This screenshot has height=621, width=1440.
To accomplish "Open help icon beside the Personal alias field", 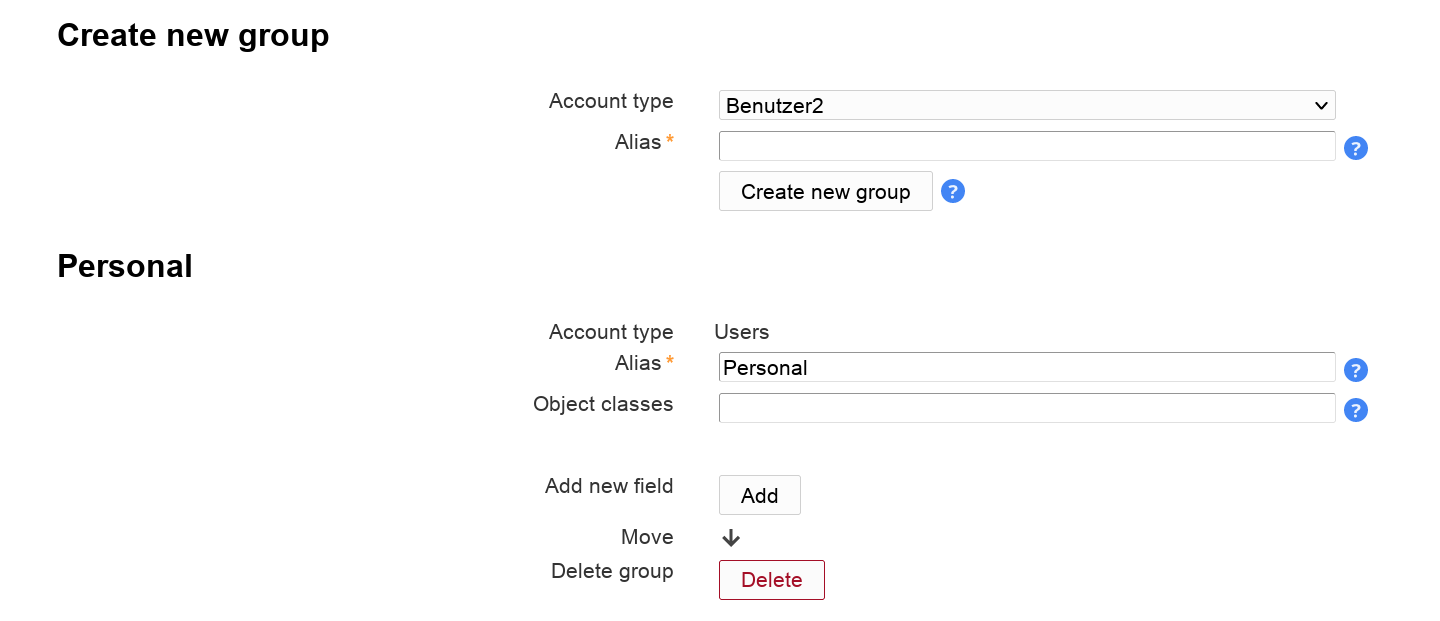I will (x=1355, y=370).
